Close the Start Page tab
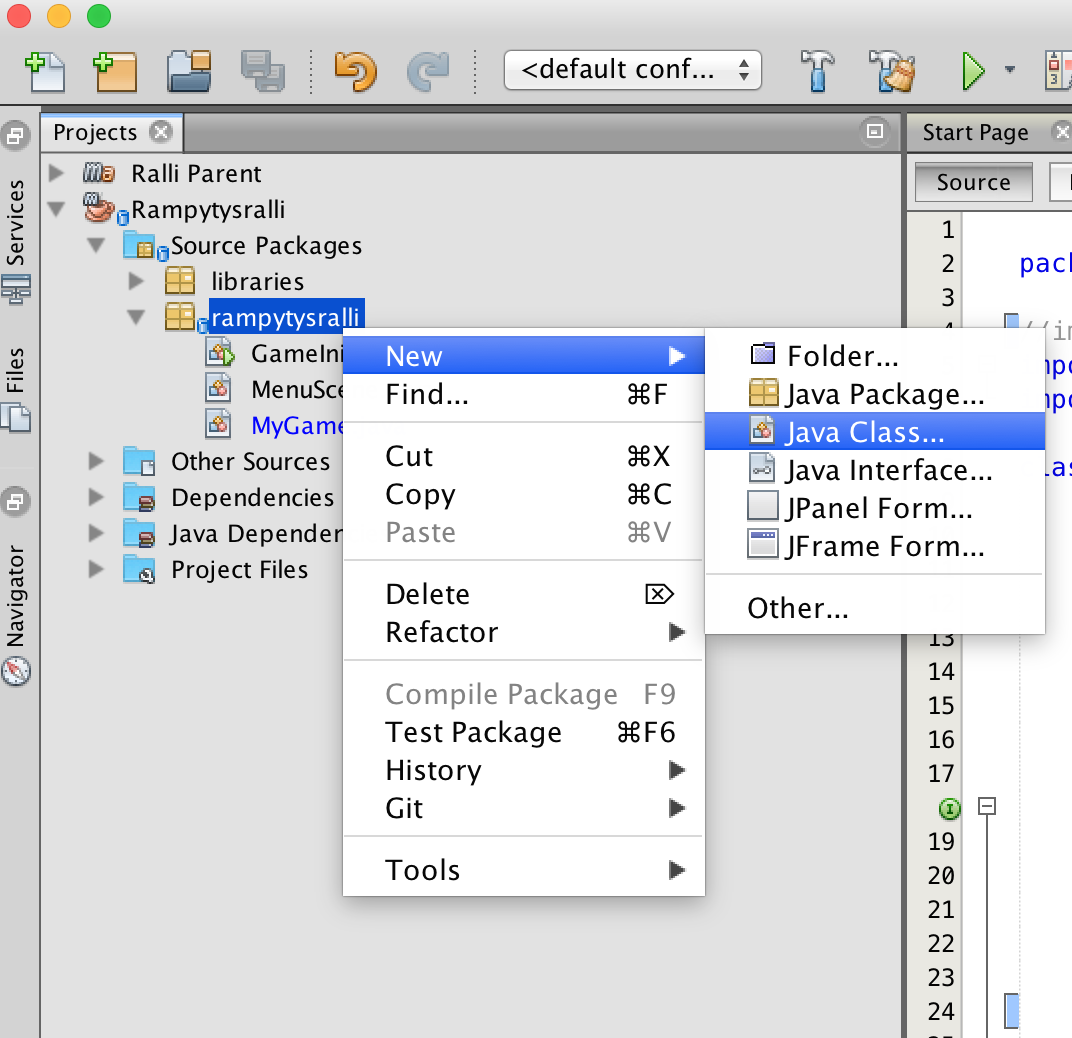The image size is (1072, 1038). pyautogui.click(x=1062, y=131)
